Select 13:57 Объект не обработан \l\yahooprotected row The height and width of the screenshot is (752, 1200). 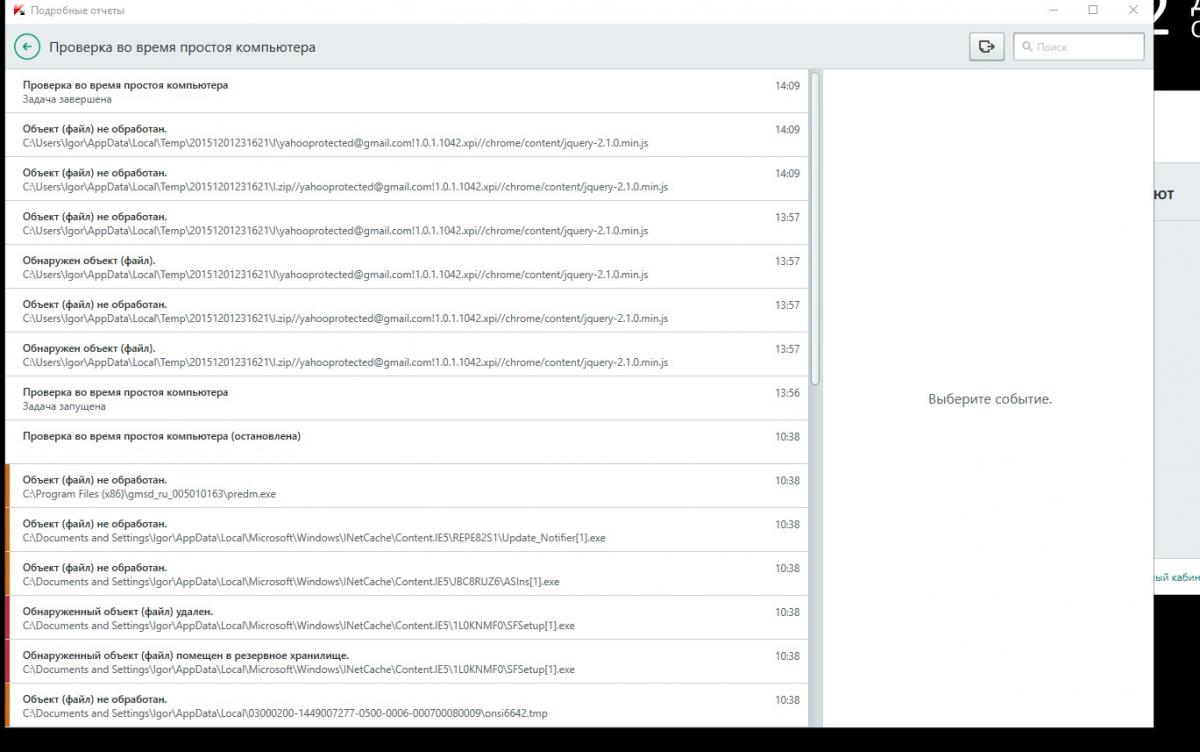(x=407, y=223)
